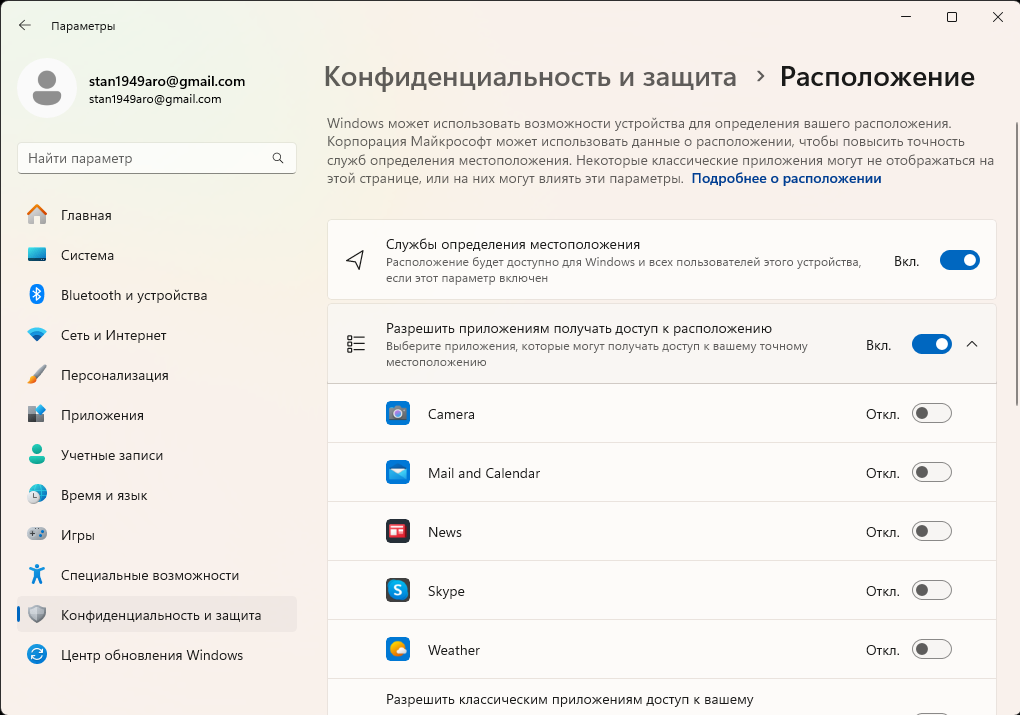Open Персонализация settings
This screenshot has width=1020, height=715.
157,375
